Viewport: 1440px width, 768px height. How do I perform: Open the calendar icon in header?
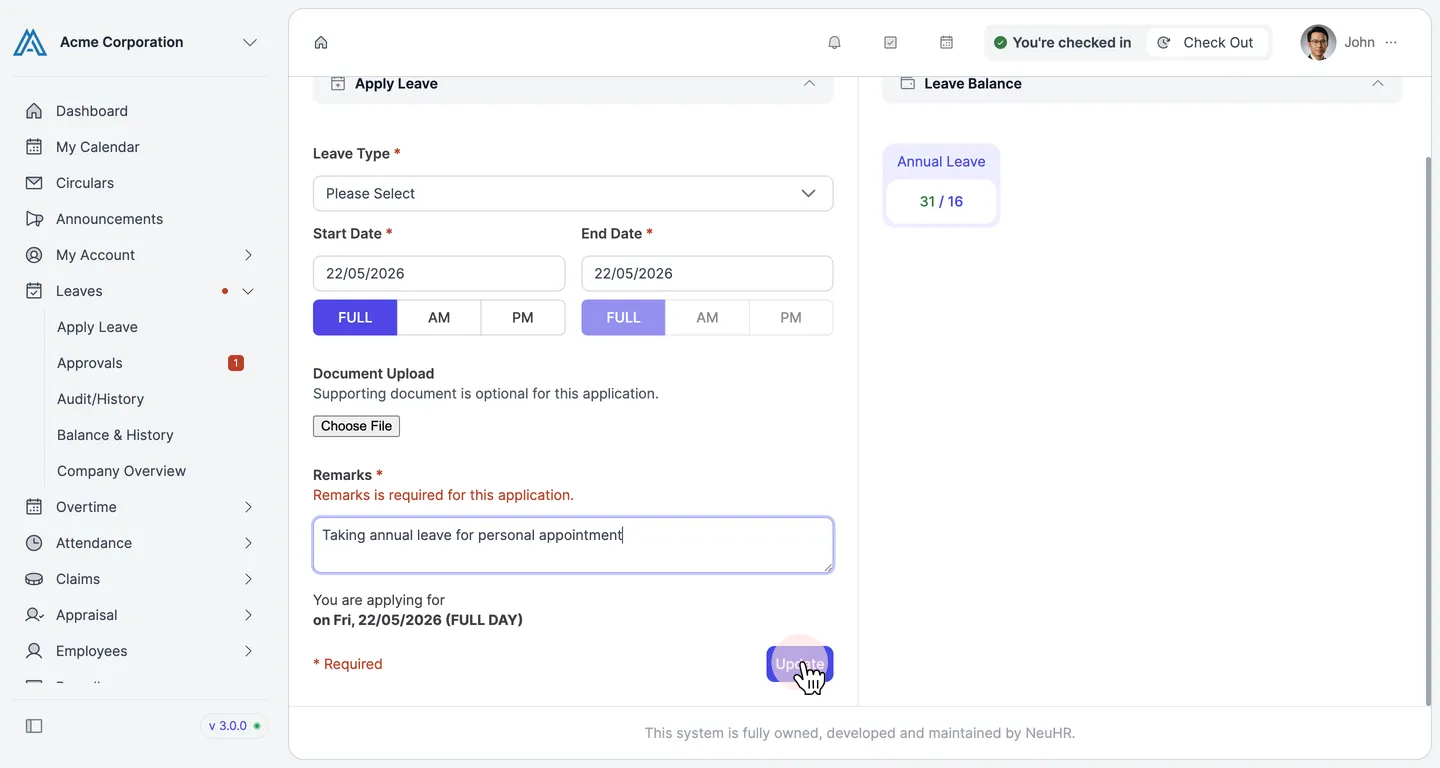pyautogui.click(x=946, y=42)
